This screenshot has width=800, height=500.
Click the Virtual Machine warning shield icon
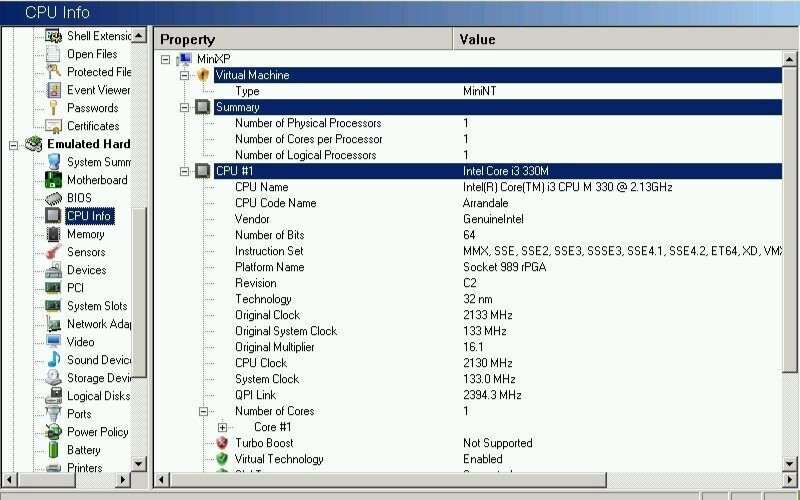(x=203, y=75)
